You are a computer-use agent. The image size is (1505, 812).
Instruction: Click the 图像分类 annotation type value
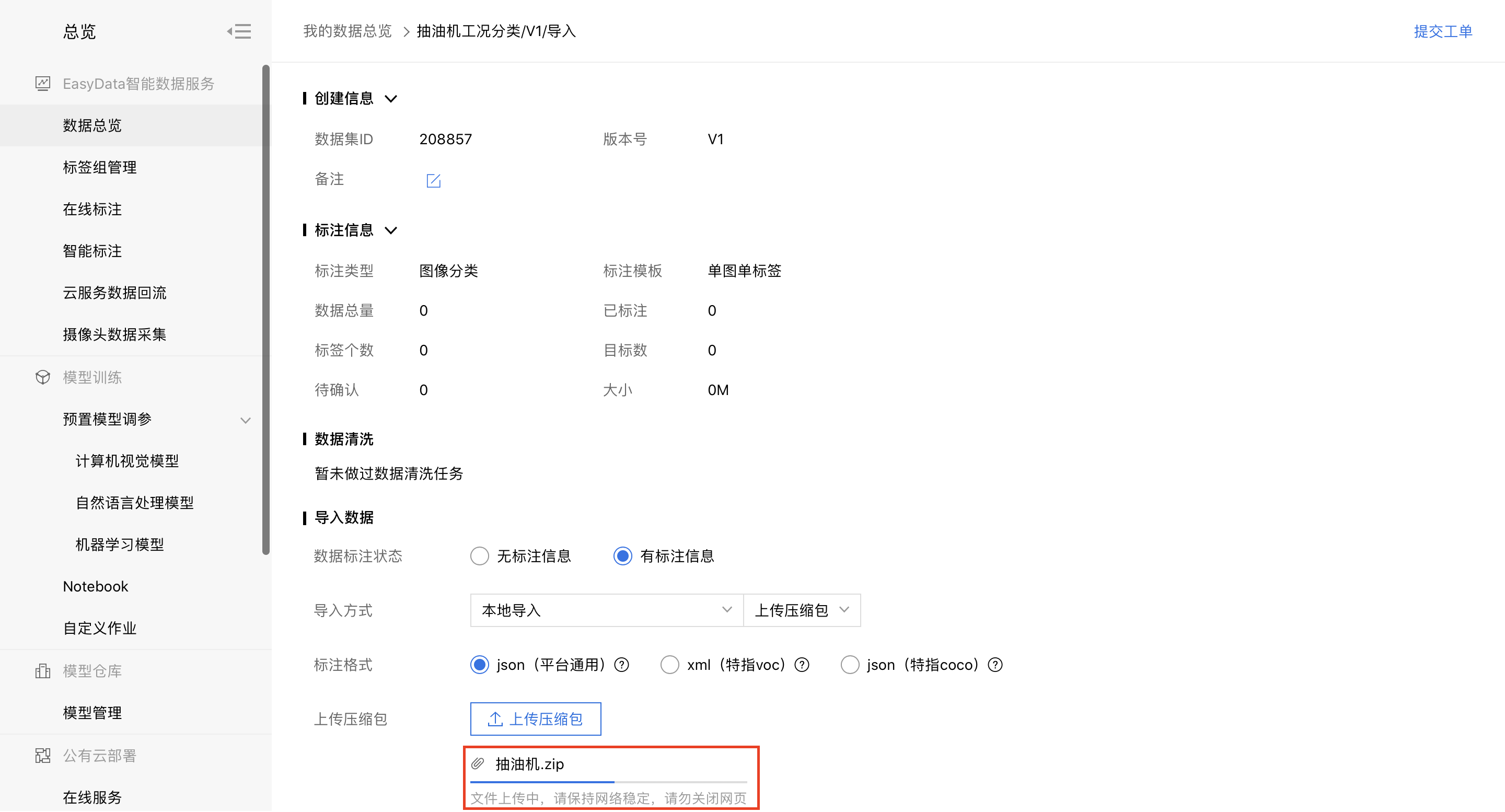click(448, 271)
